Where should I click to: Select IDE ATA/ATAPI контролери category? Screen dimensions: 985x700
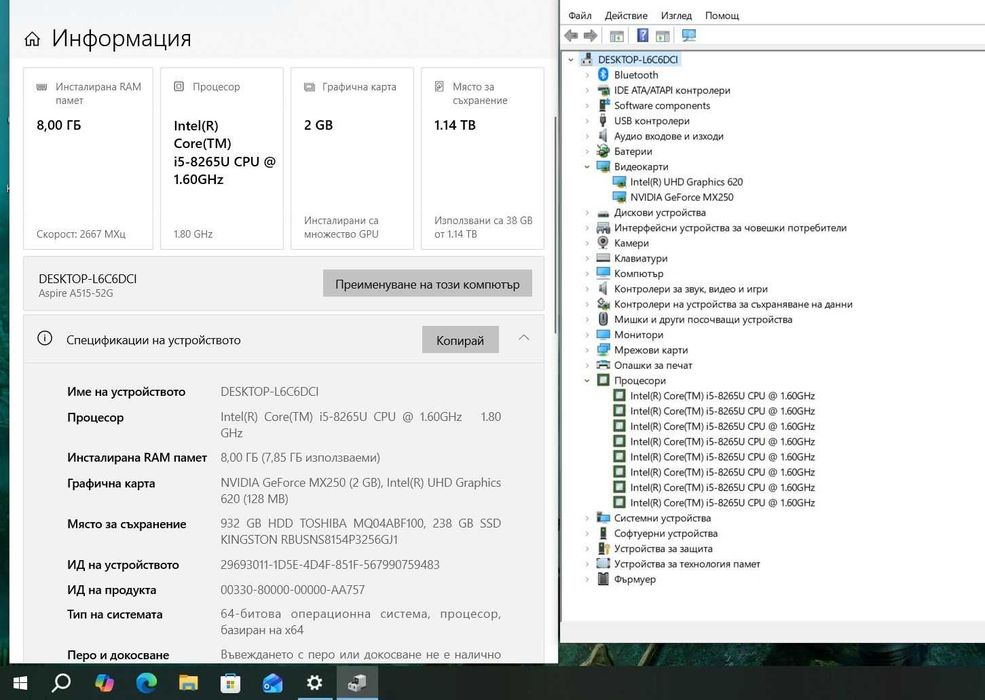point(672,90)
